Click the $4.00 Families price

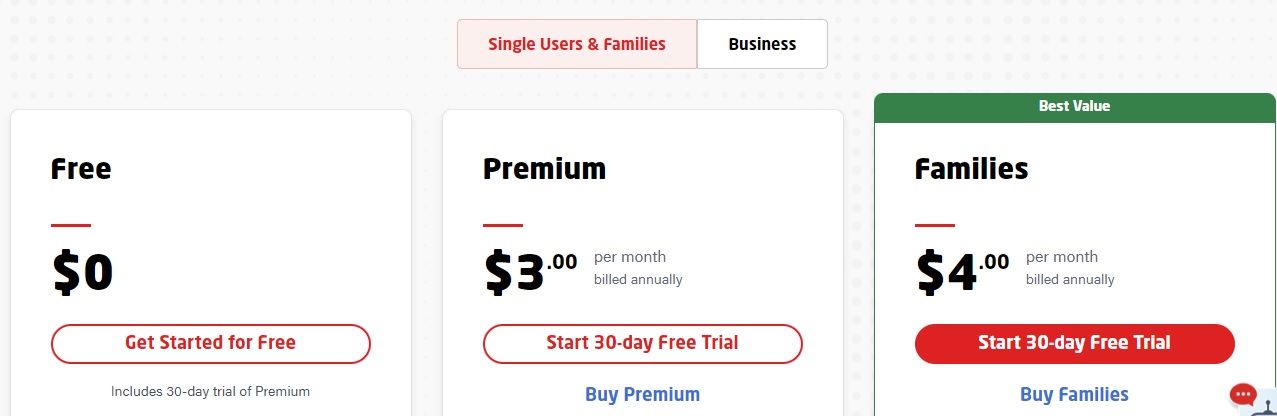(x=962, y=272)
